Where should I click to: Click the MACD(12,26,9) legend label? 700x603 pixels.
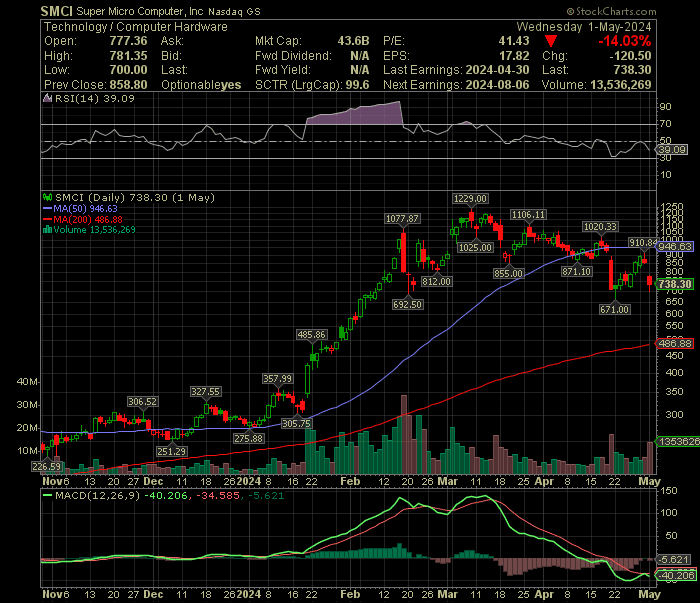point(97,495)
